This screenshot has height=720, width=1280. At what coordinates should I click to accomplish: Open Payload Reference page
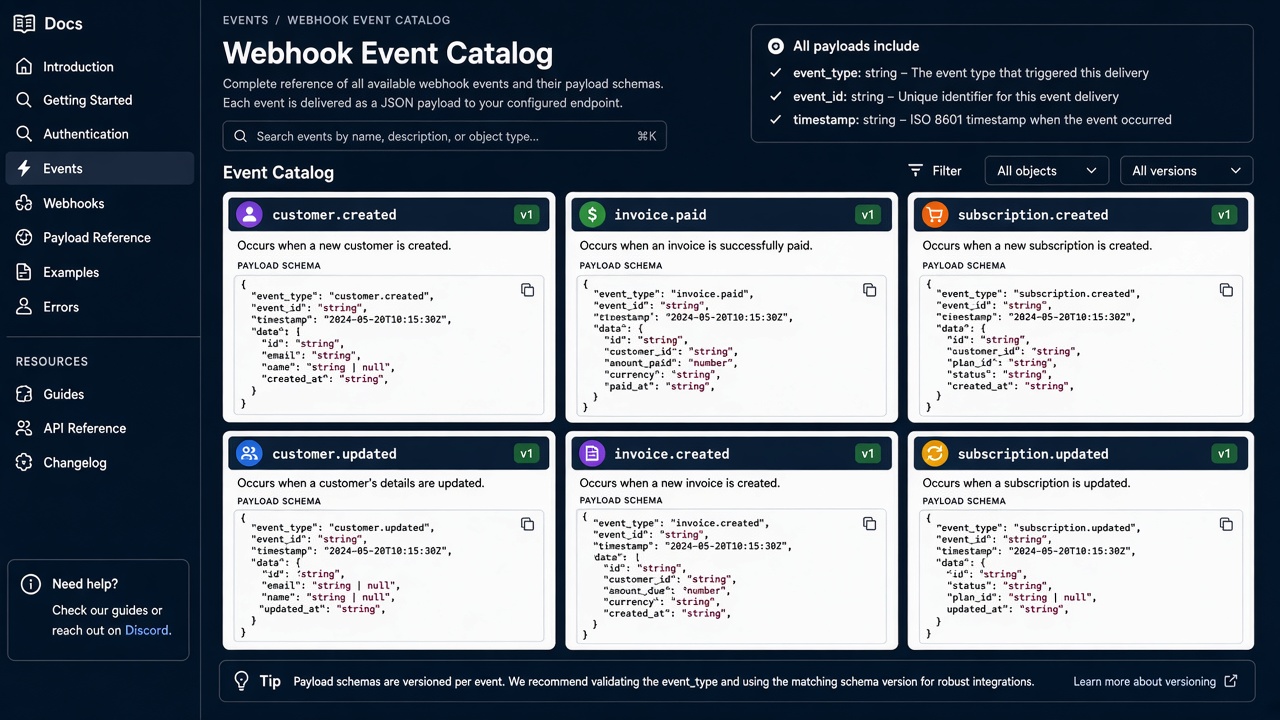pyautogui.click(x=99, y=238)
